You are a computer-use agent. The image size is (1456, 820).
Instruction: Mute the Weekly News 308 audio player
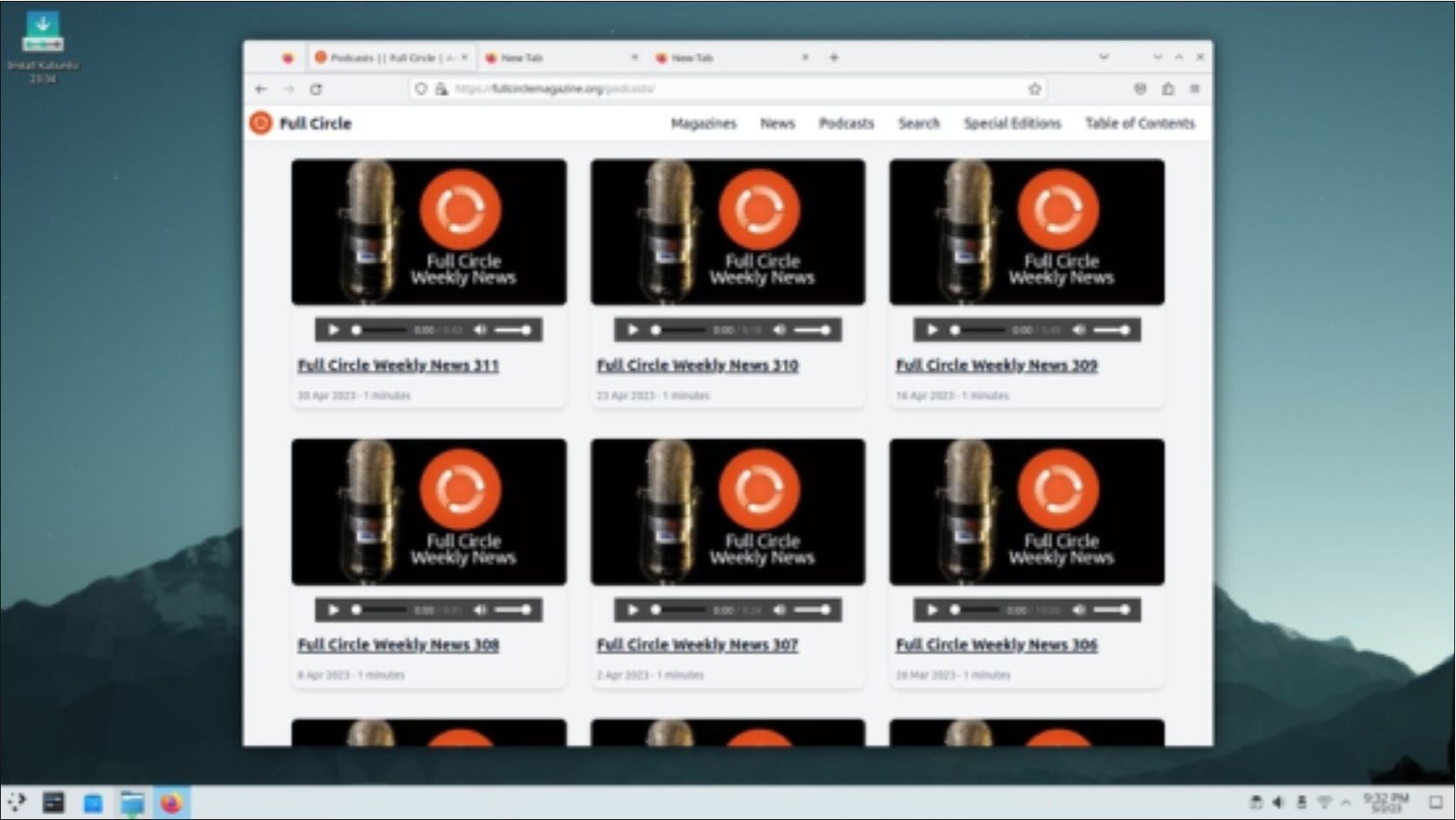pos(480,609)
